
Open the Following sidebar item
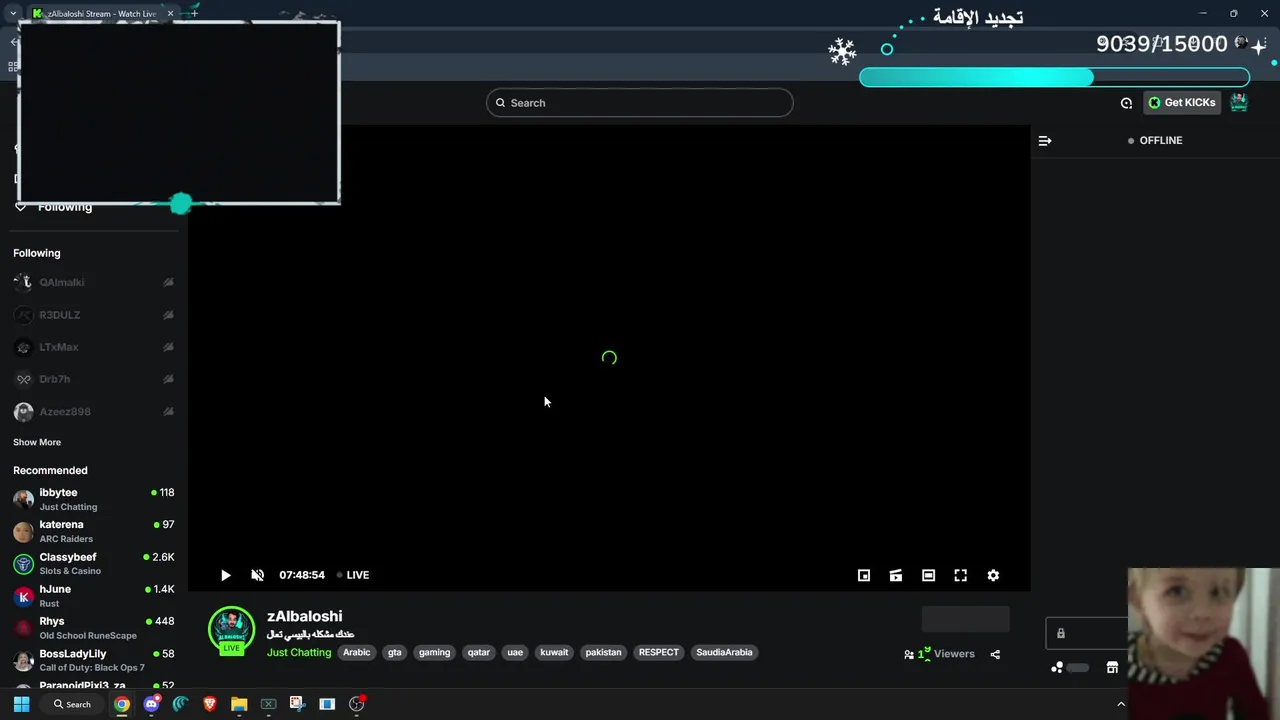tap(55, 207)
